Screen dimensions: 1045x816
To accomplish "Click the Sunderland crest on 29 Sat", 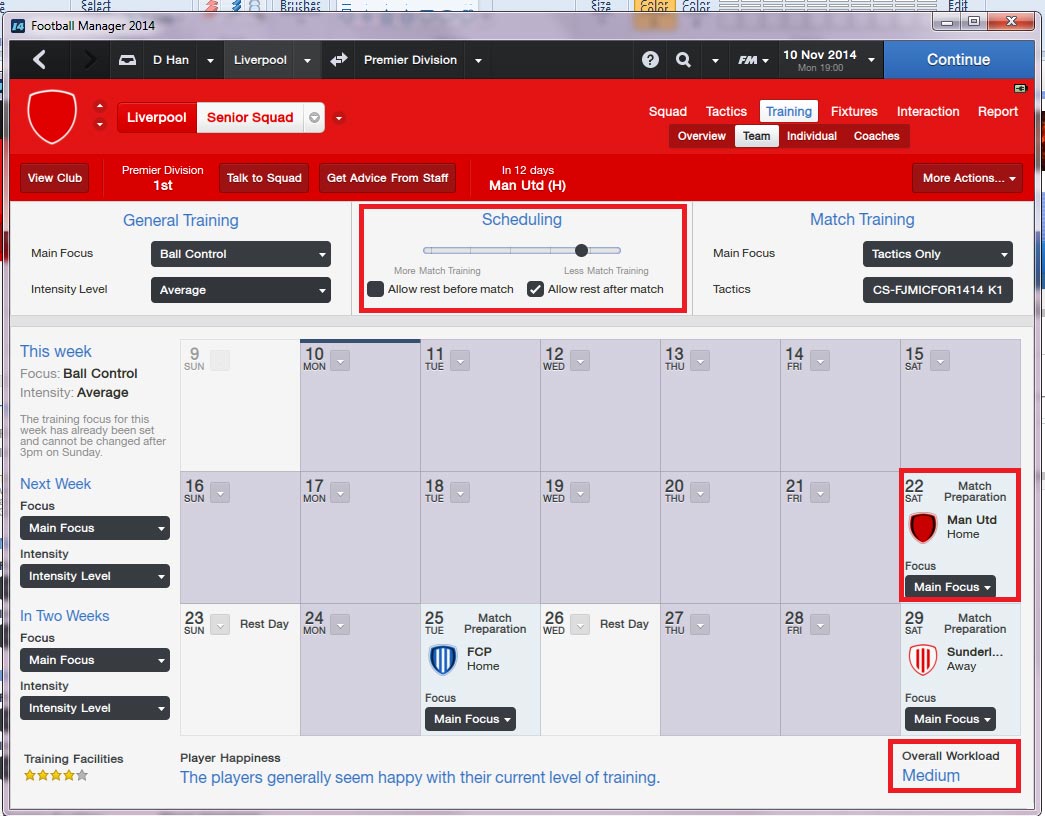I will tap(923, 659).
